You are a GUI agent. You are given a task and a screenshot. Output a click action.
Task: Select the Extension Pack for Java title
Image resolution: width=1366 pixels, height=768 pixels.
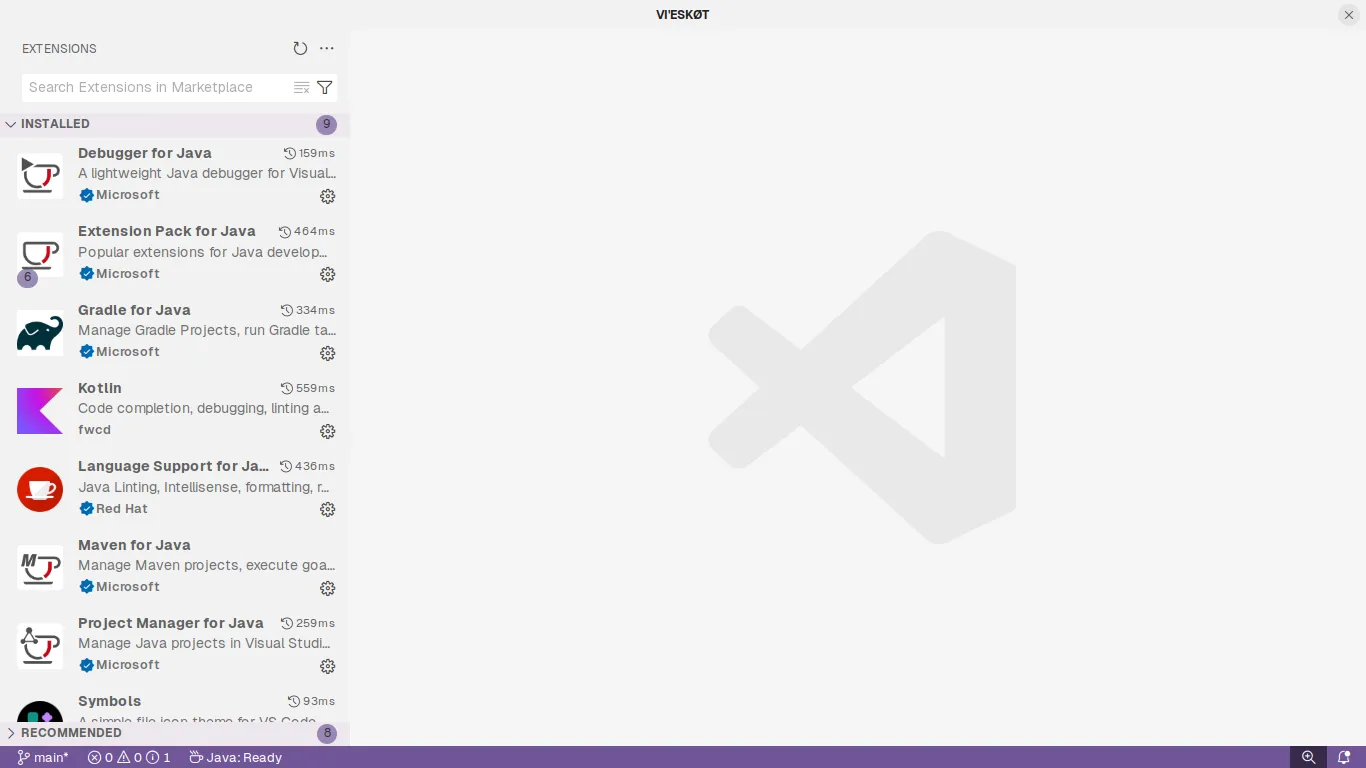click(x=167, y=231)
